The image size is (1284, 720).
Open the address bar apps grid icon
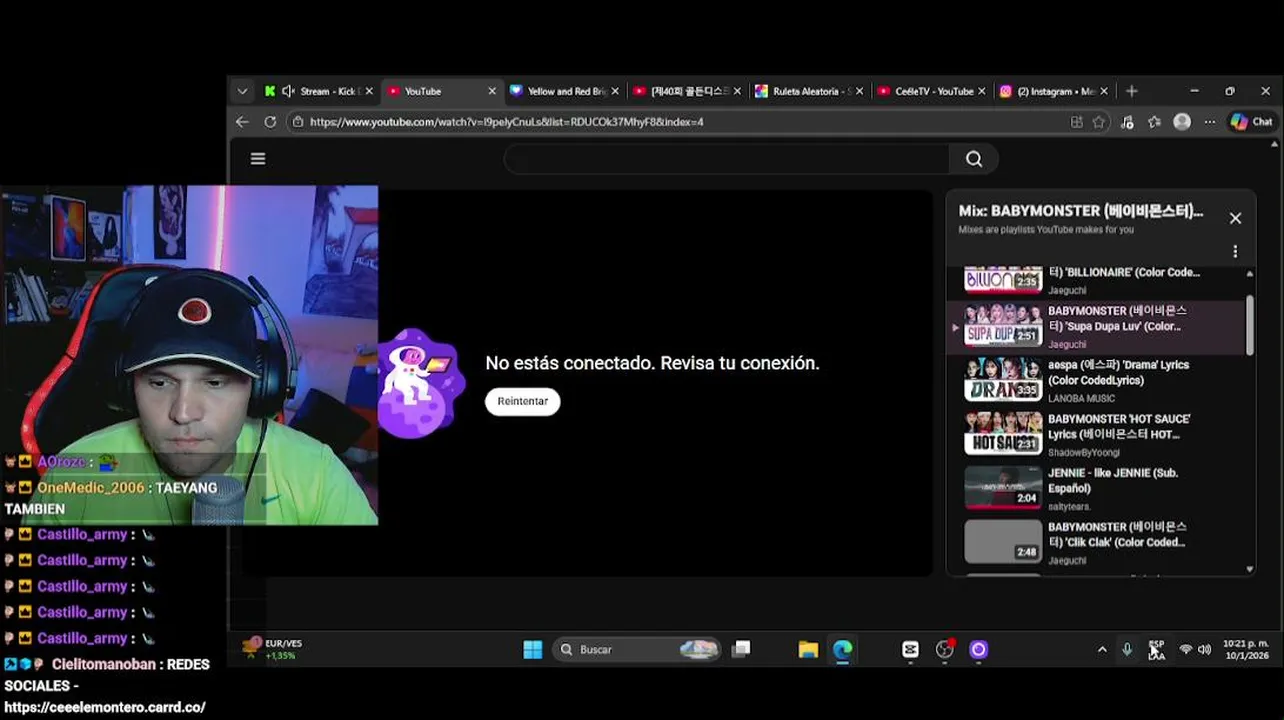[x=1076, y=122]
